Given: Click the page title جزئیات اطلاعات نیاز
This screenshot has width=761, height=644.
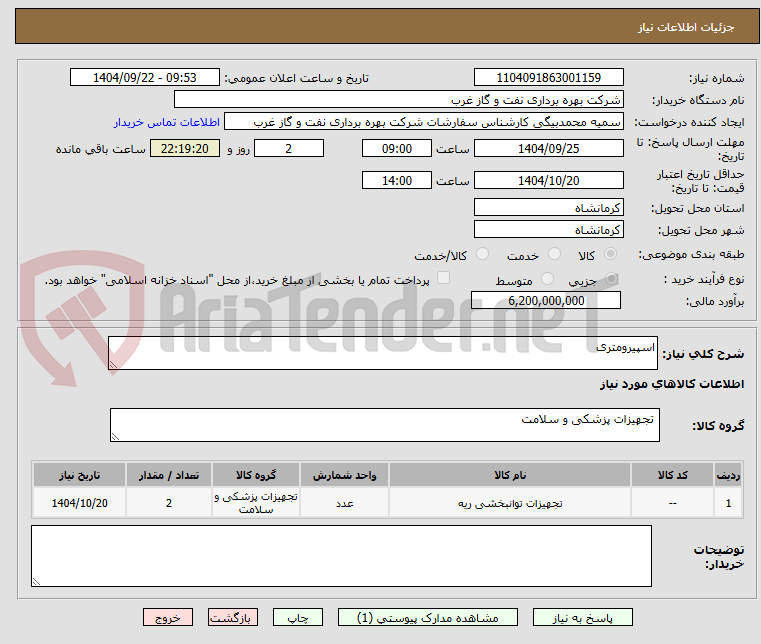Looking at the screenshot, I should (x=685, y=27).
